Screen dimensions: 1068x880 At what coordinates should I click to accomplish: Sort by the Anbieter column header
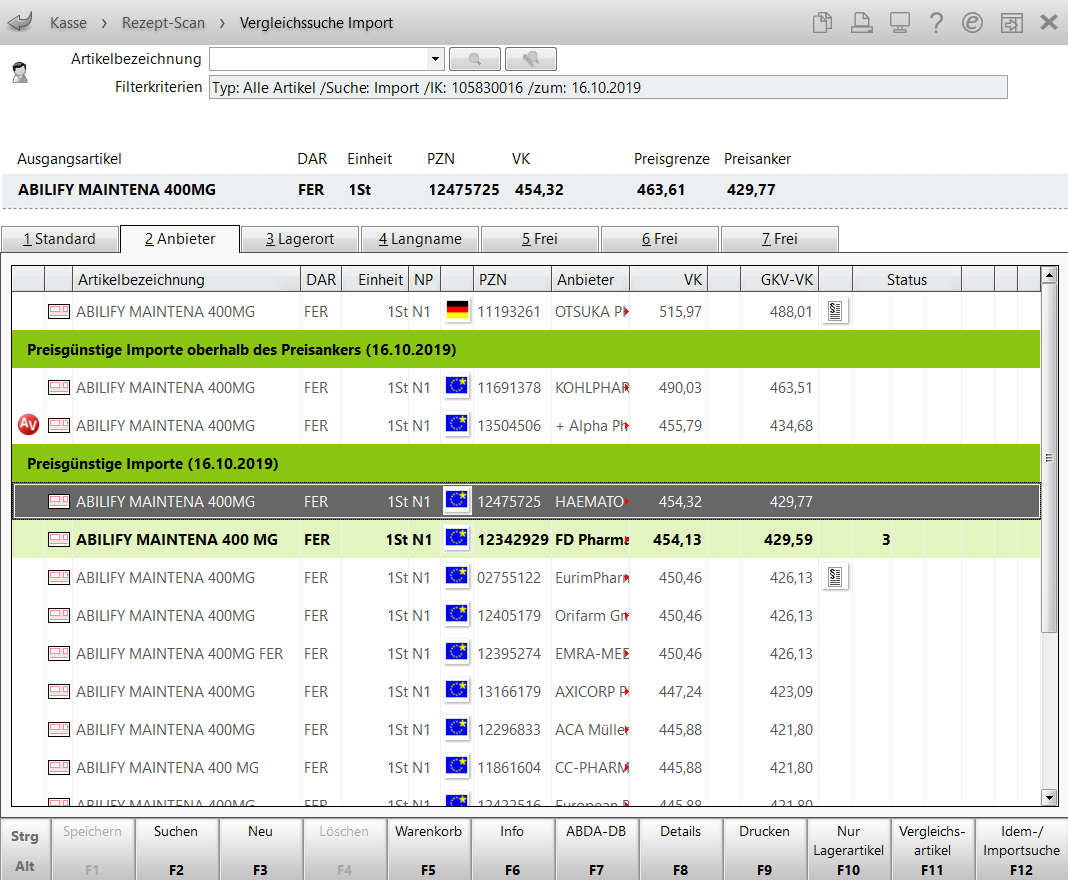590,279
